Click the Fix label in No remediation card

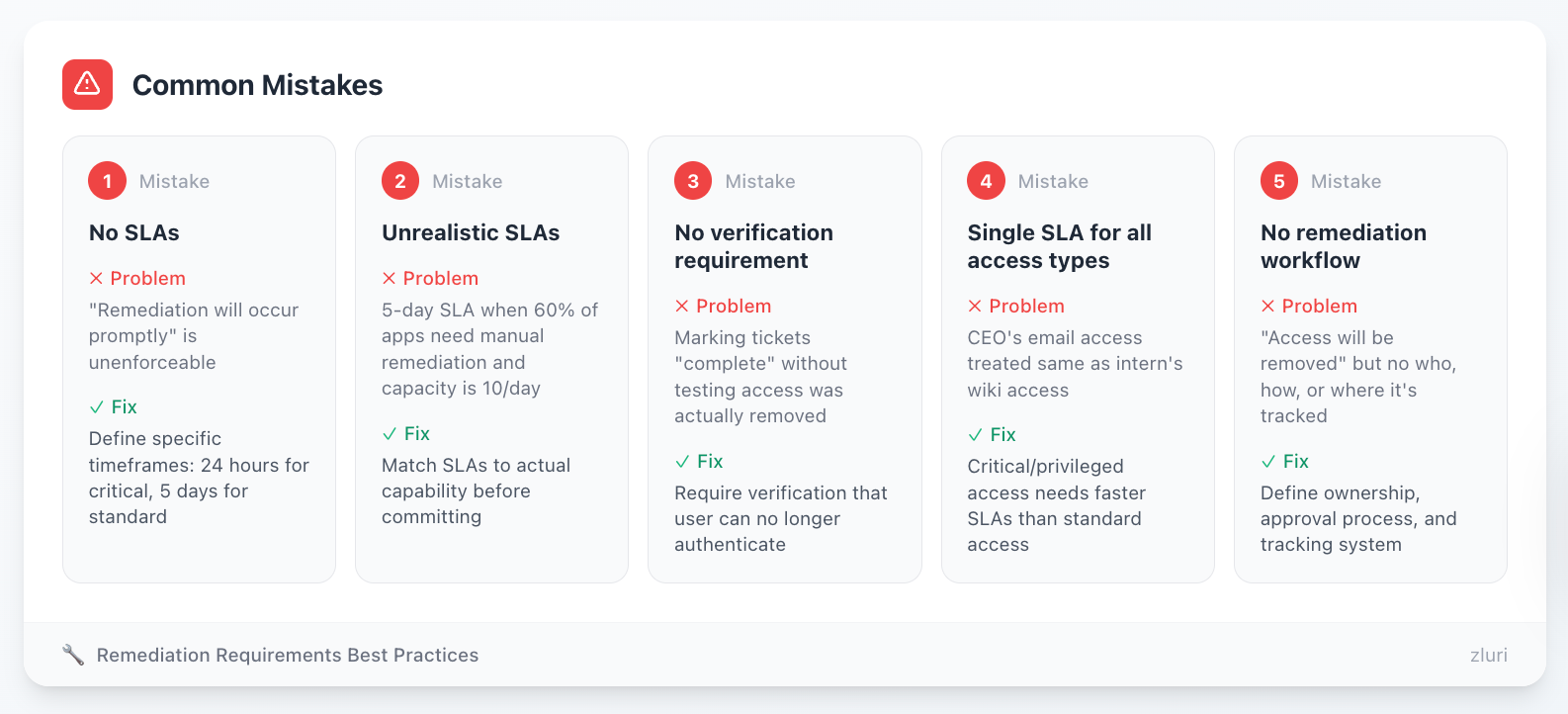coord(1295,462)
